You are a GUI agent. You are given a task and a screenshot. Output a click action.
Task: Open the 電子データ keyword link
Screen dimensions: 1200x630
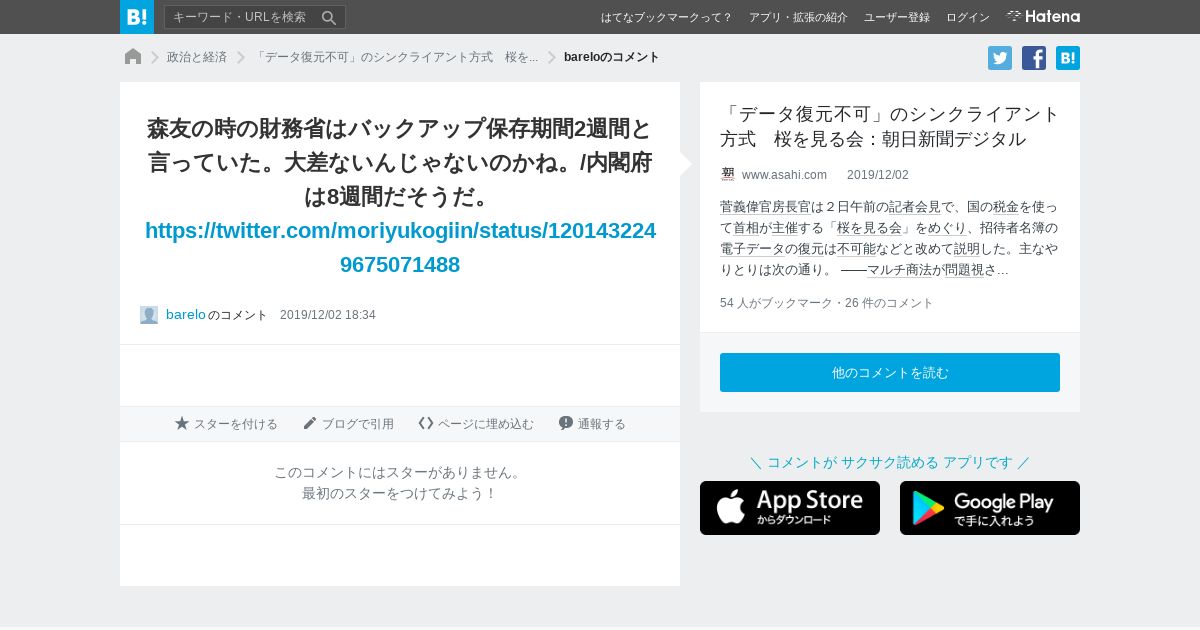752,249
